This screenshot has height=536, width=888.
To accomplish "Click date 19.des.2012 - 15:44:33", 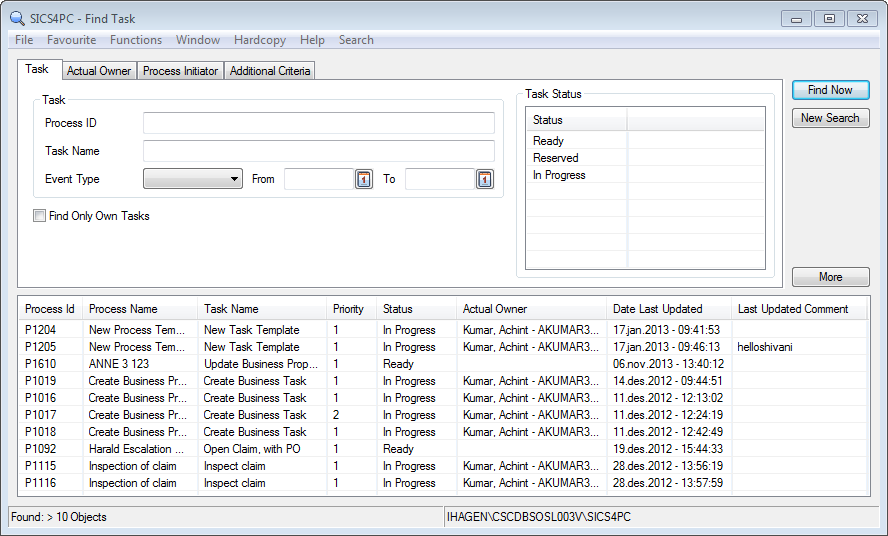I will [668, 449].
